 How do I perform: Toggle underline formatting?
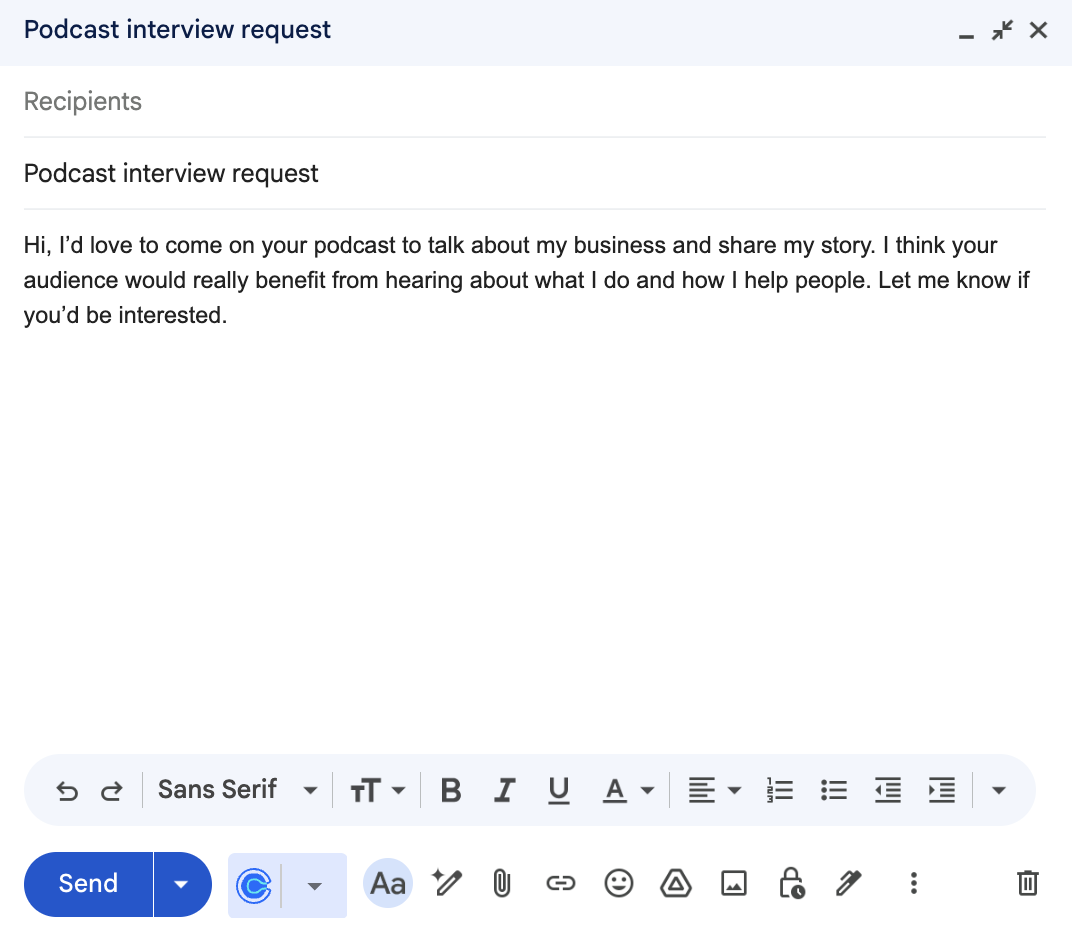pos(559,791)
